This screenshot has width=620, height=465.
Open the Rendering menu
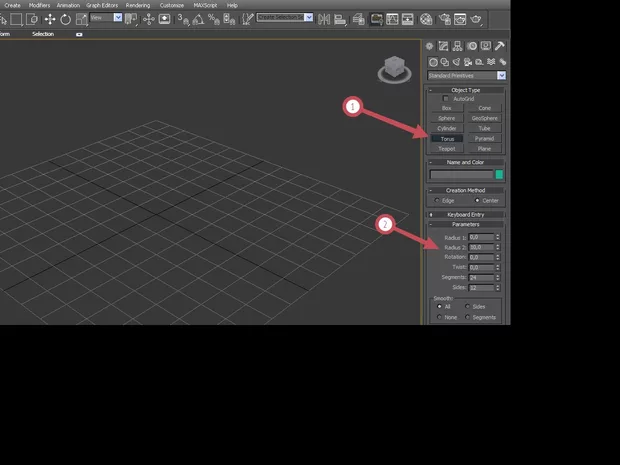click(138, 5)
